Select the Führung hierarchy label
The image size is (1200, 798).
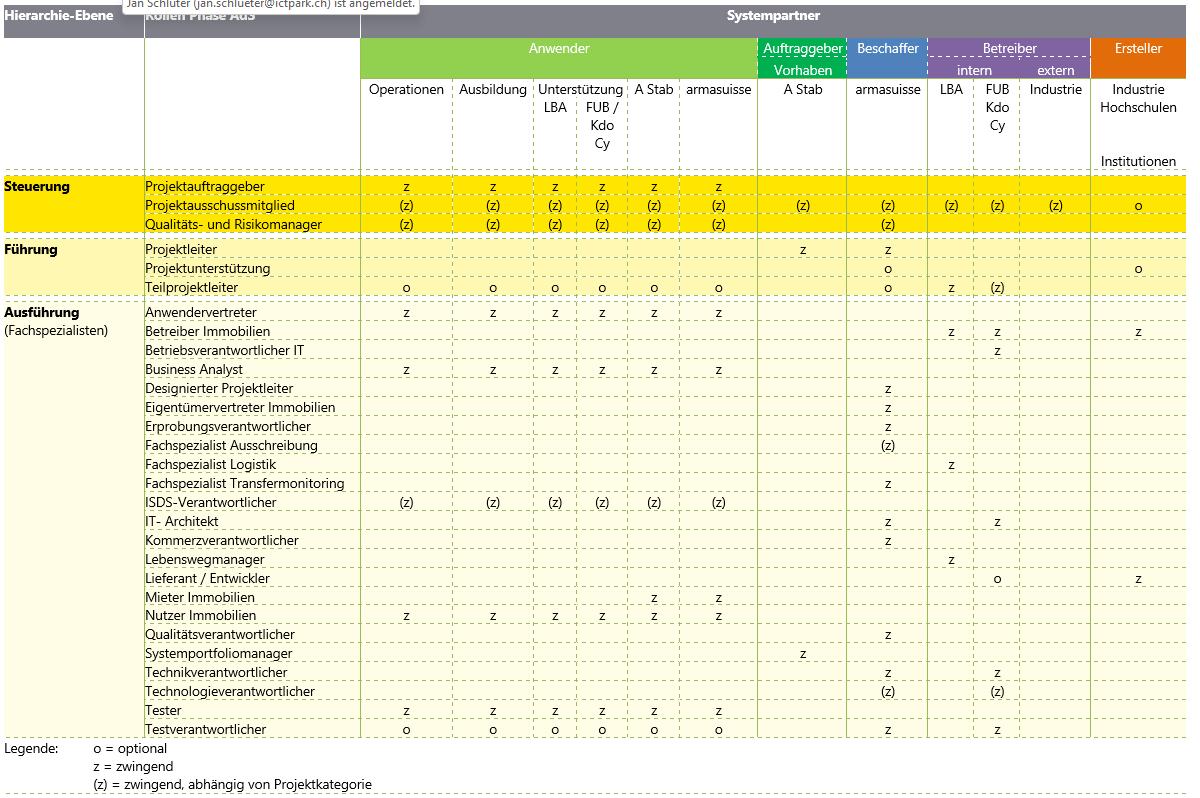pyautogui.click(x=31, y=250)
